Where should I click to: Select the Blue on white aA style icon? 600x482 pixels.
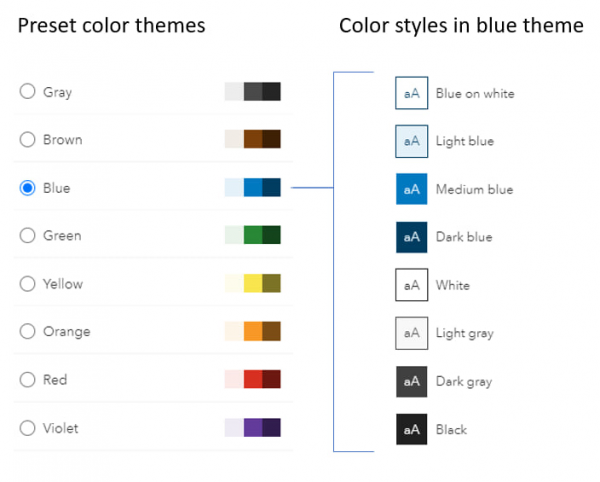tap(411, 93)
